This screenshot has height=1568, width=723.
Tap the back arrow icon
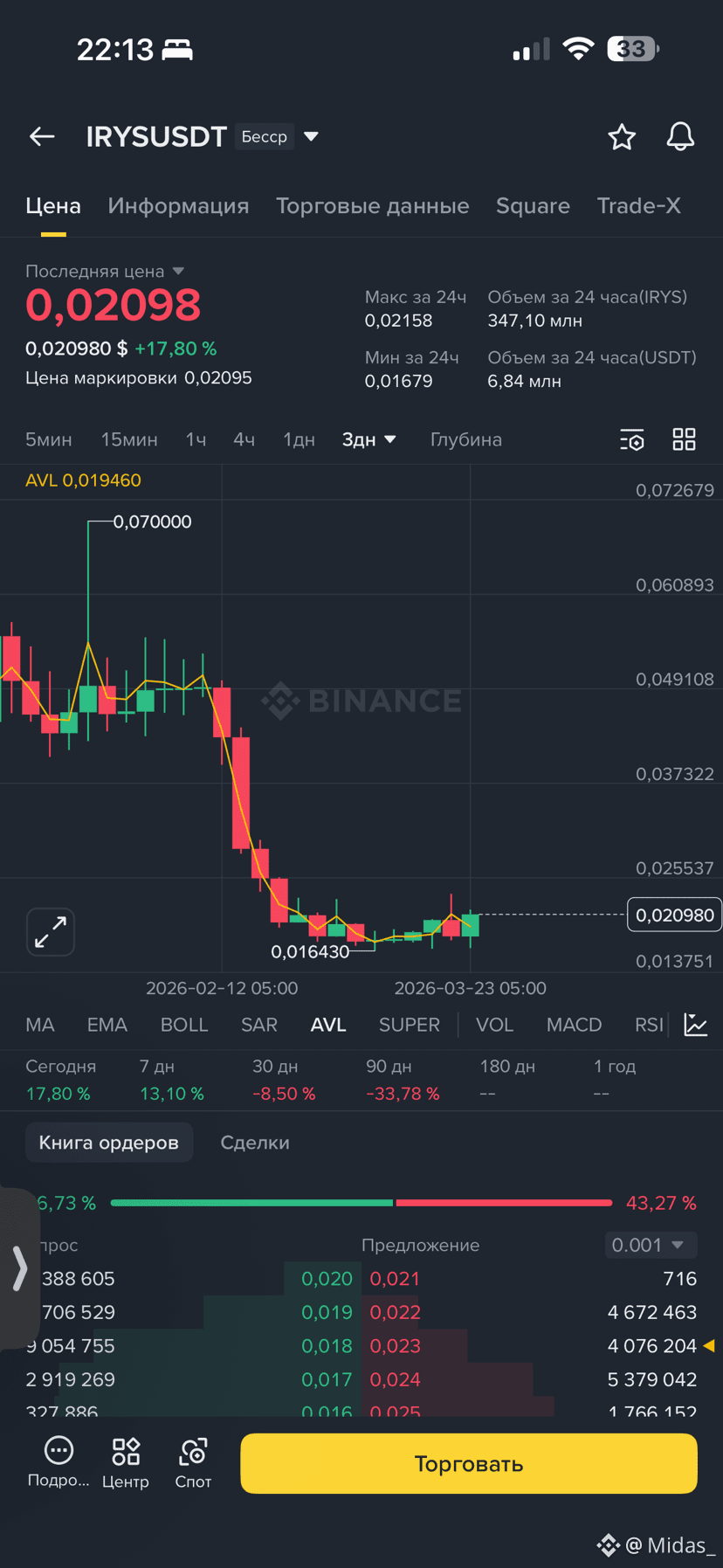(x=42, y=136)
